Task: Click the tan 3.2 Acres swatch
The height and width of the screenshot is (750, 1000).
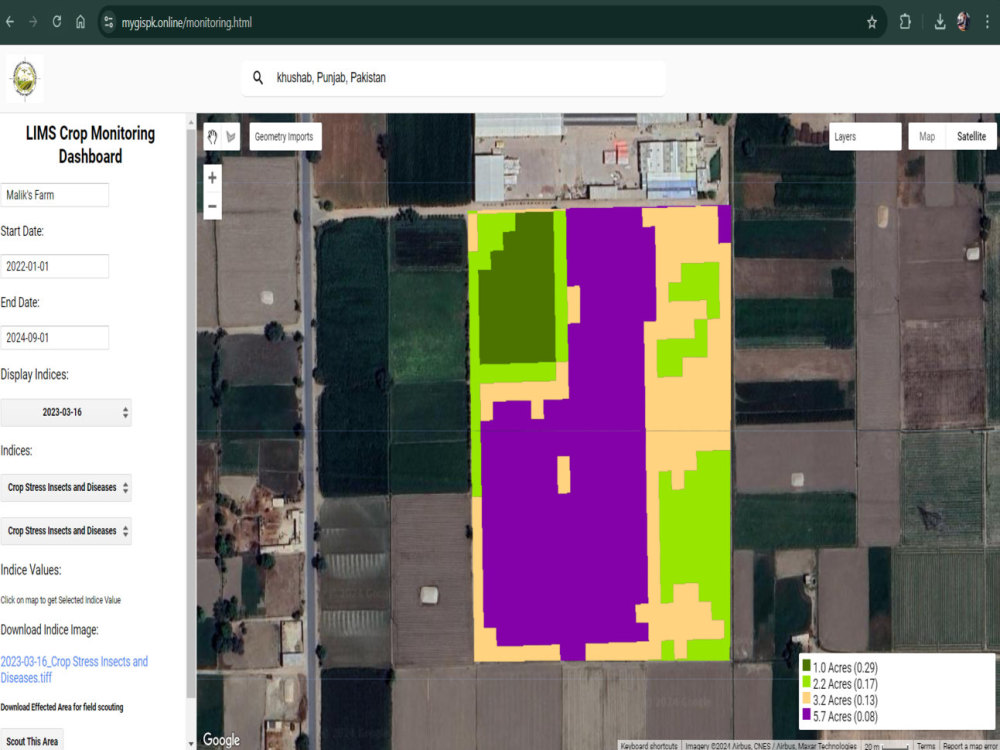Action: [806, 698]
